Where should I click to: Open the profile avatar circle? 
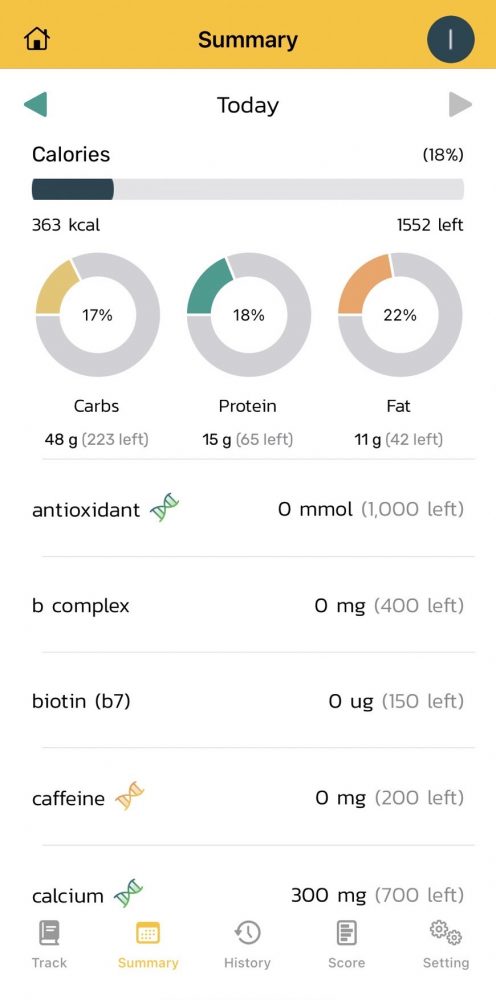[450, 40]
